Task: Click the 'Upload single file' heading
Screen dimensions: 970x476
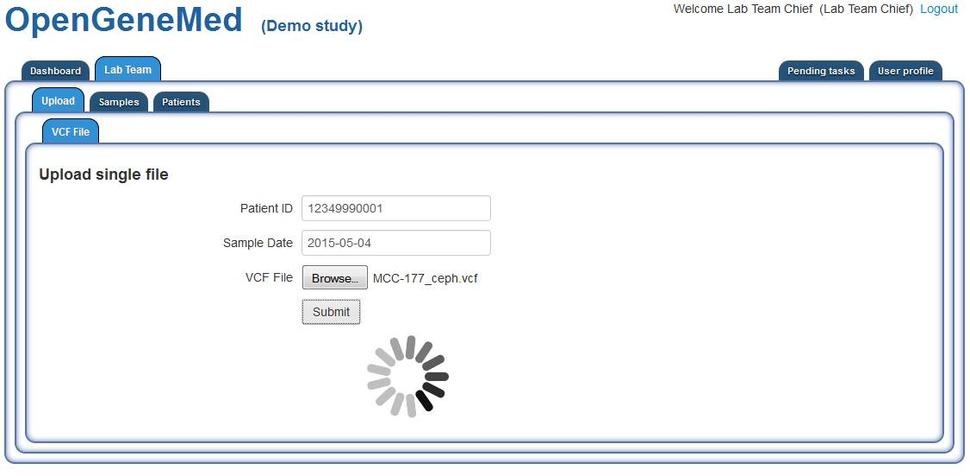Action: (103, 175)
